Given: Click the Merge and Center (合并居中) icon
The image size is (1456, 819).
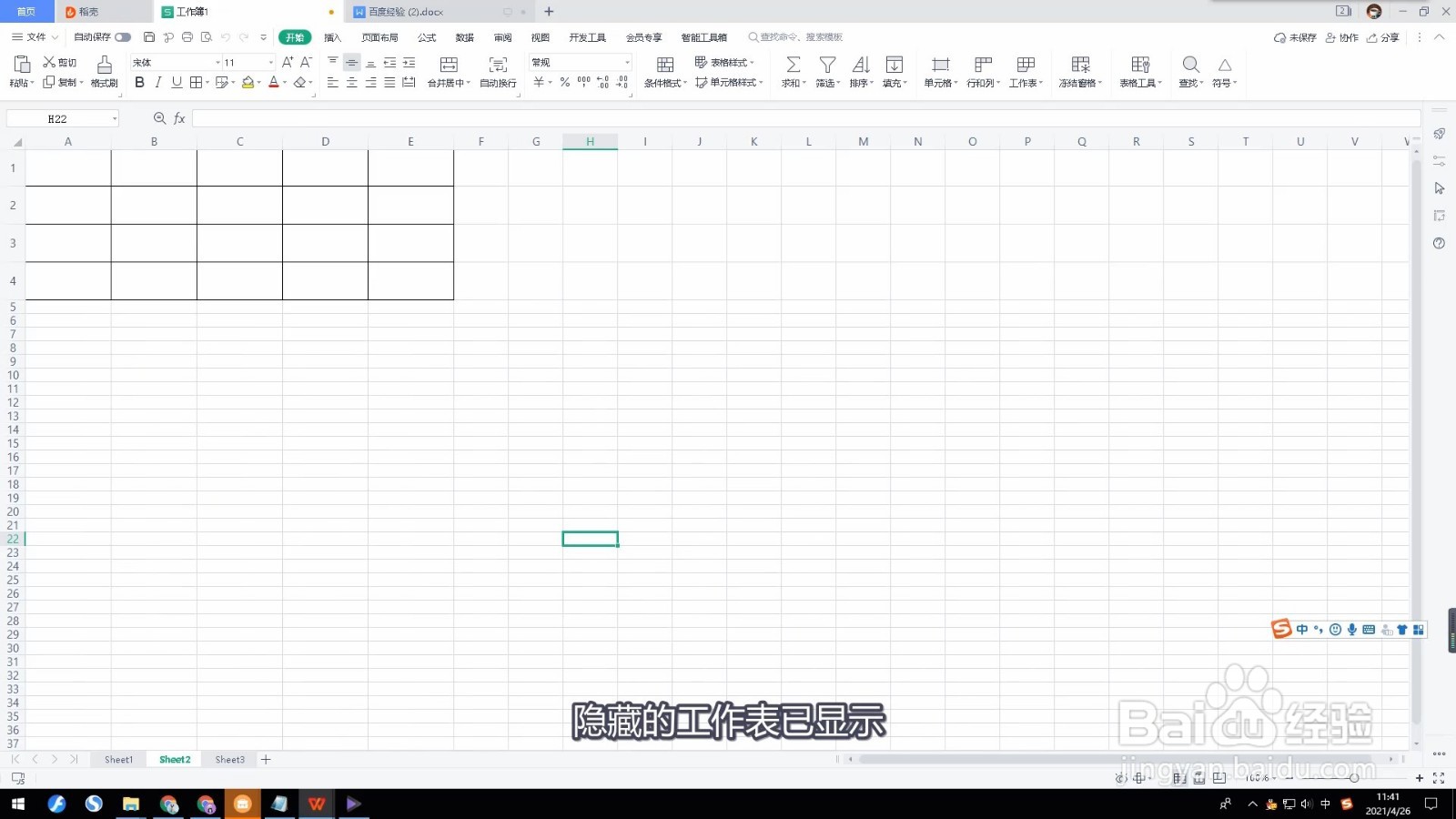Looking at the screenshot, I should tap(449, 65).
